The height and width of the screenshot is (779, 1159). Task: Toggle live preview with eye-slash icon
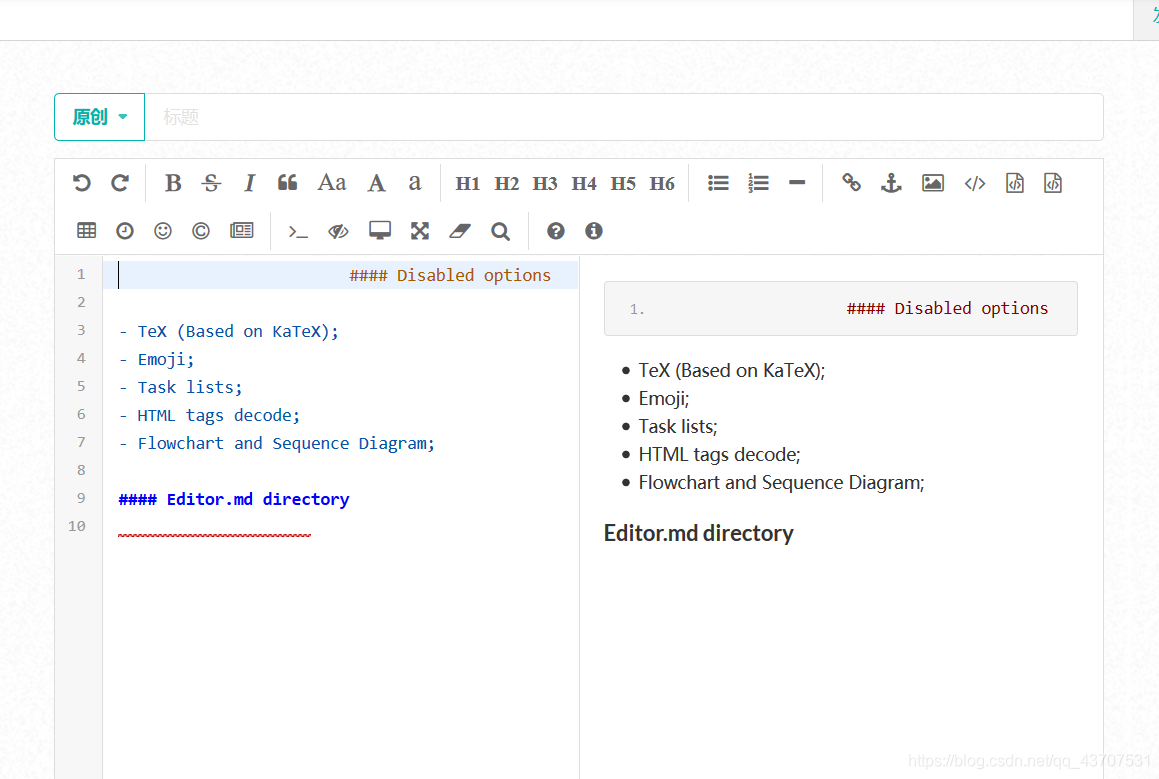339,231
